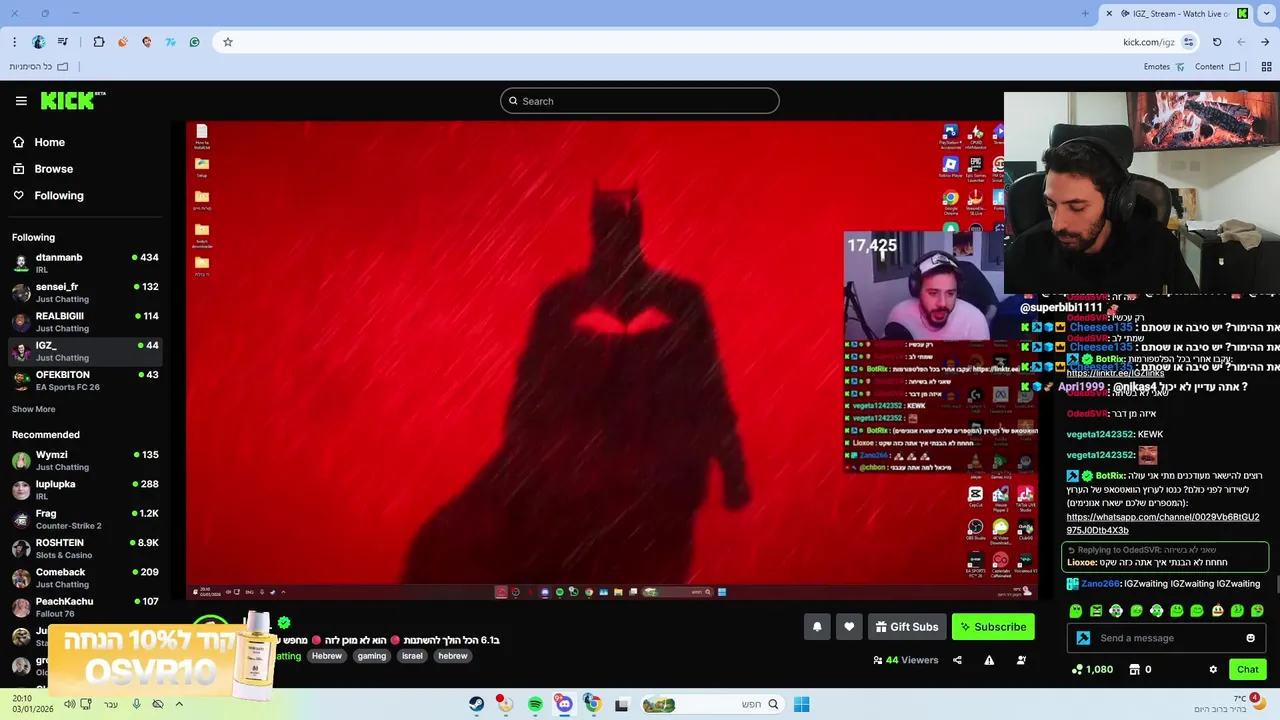1280x720 pixels.
Task: Bookmark page with star icon
Action: point(228,42)
